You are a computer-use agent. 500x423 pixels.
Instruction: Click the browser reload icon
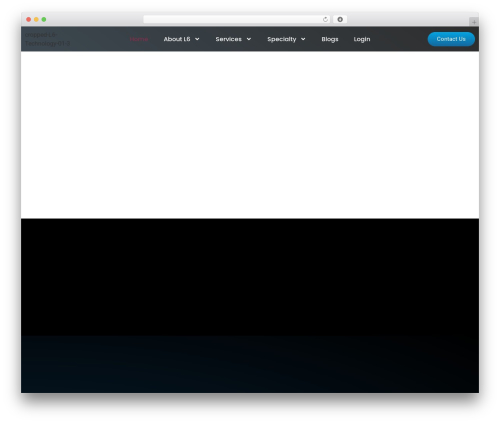tap(325, 19)
